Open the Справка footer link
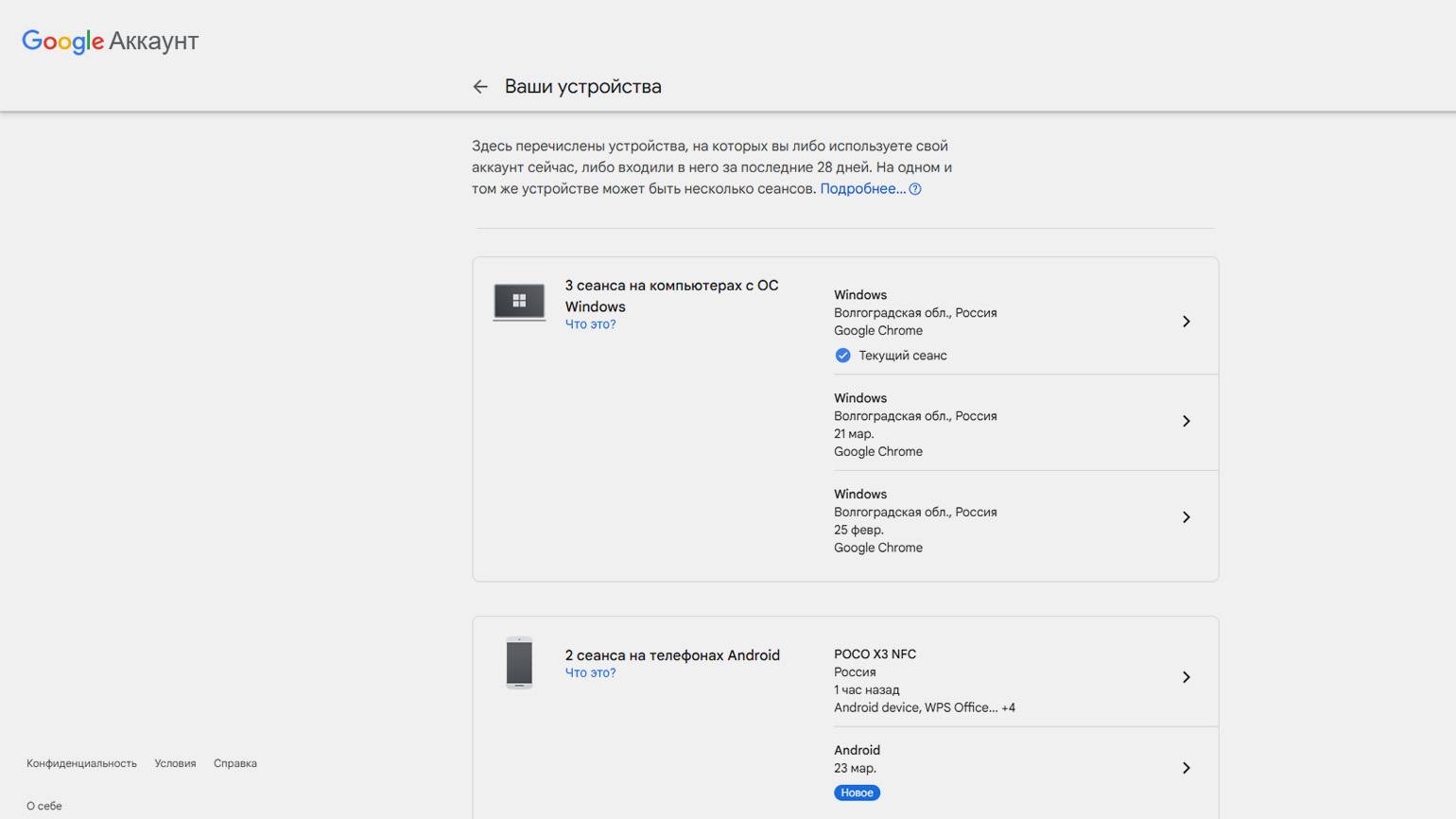Screen dimensions: 1456x819 [235, 763]
